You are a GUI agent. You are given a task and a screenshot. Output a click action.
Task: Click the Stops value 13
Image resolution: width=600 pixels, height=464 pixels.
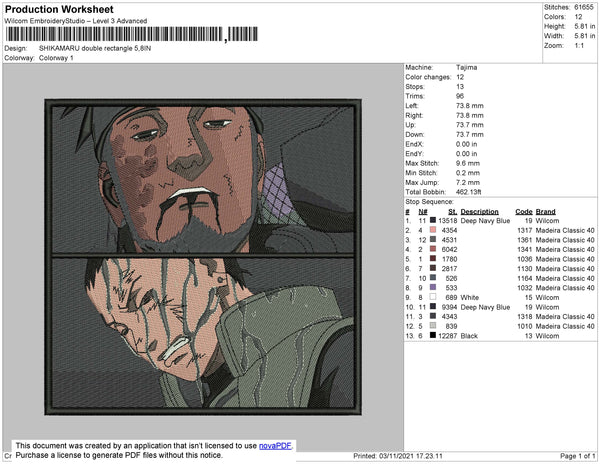460,86
